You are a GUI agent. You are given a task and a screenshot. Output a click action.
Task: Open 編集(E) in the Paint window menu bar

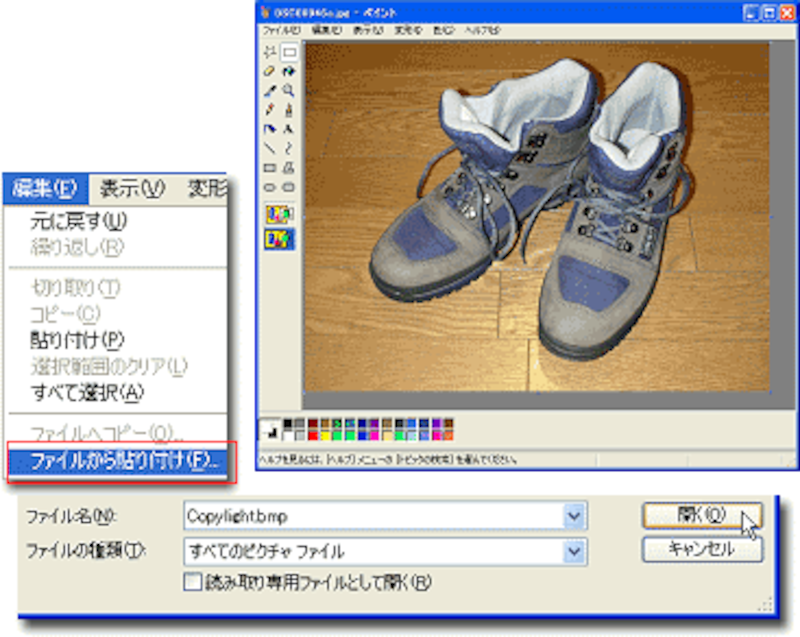[327, 31]
